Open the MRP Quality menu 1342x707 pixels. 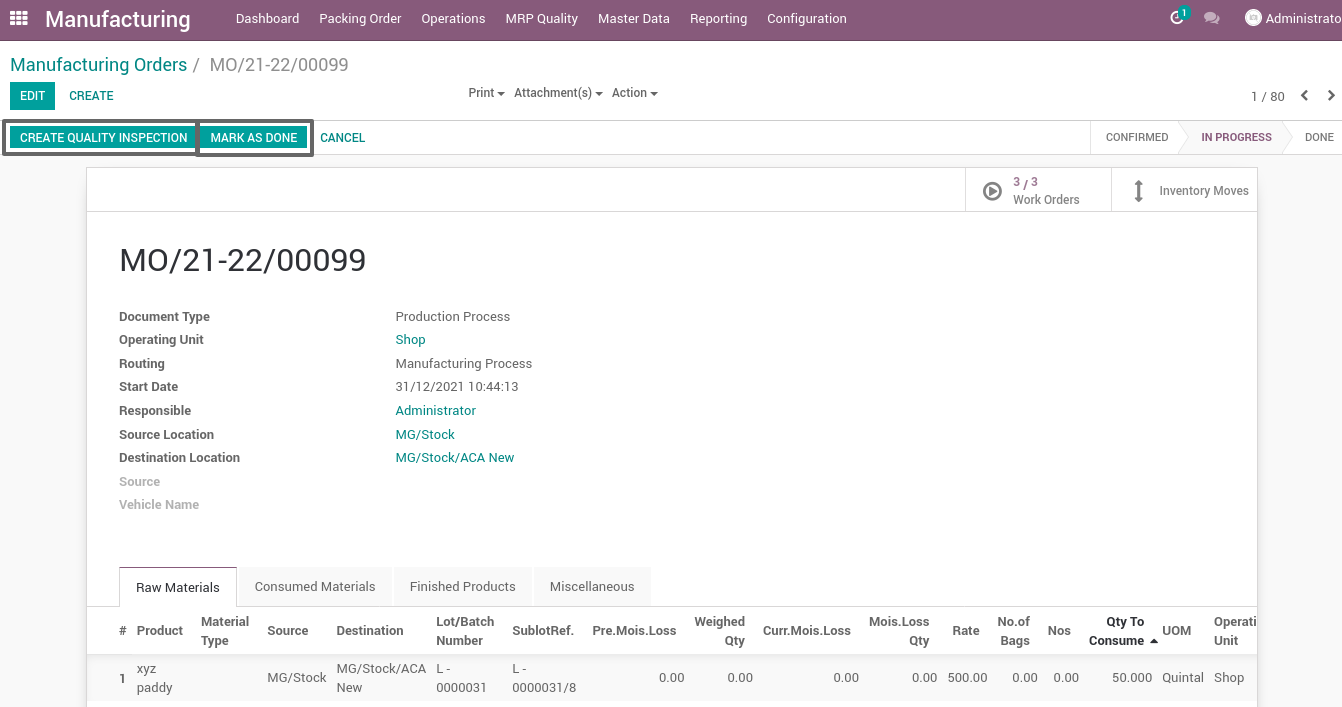(541, 18)
